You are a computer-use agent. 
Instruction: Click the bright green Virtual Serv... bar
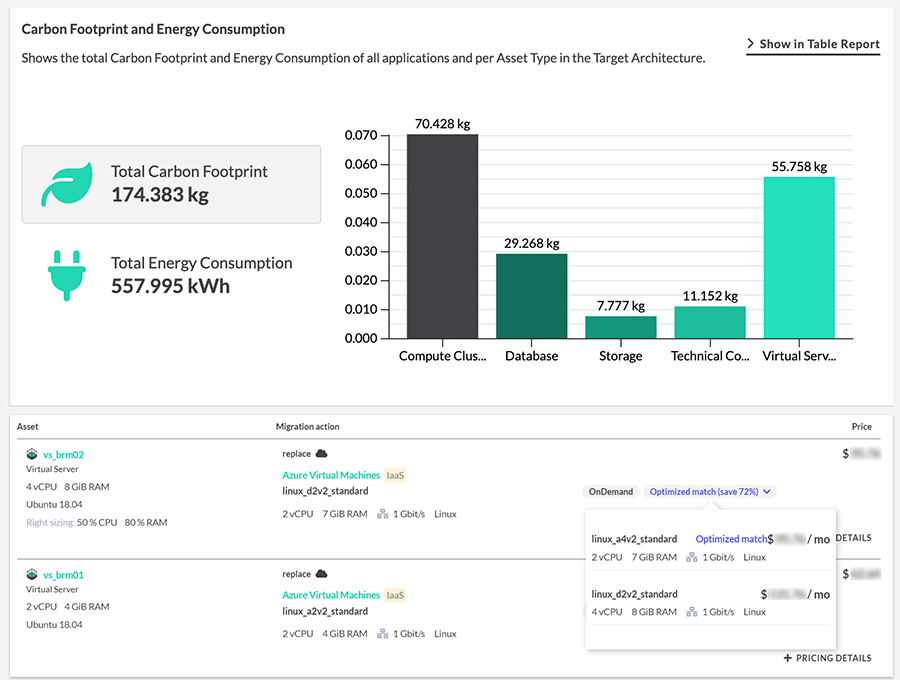(799, 258)
